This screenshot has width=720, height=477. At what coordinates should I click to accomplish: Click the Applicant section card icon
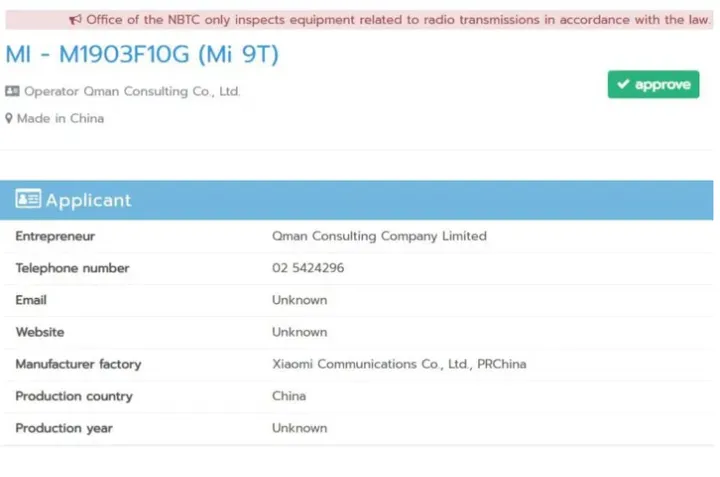28,199
